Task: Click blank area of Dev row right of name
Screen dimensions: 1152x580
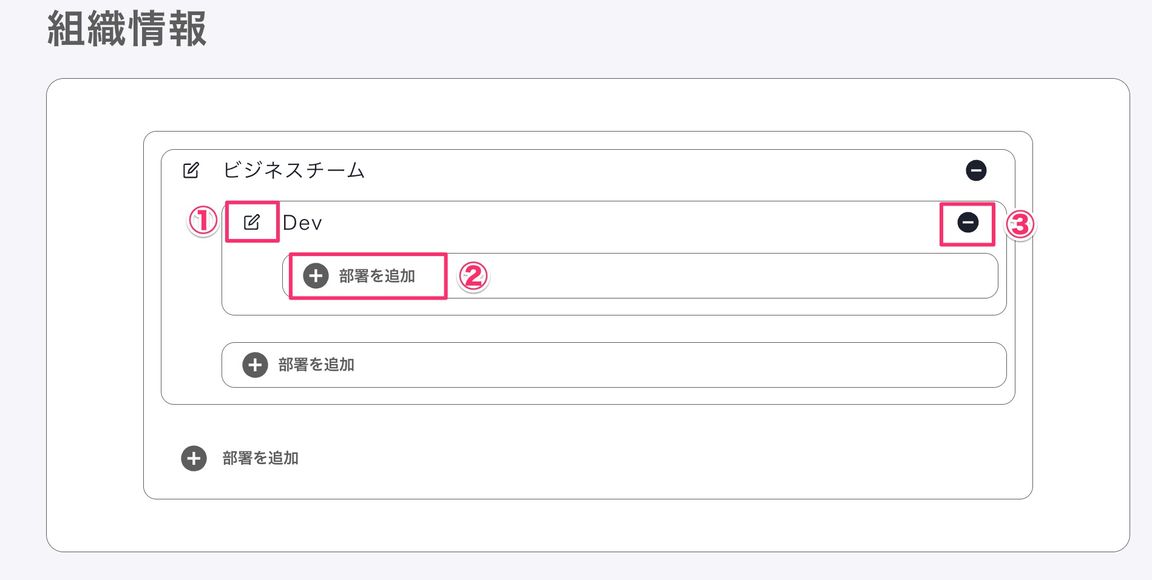Action: click(x=632, y=222)
